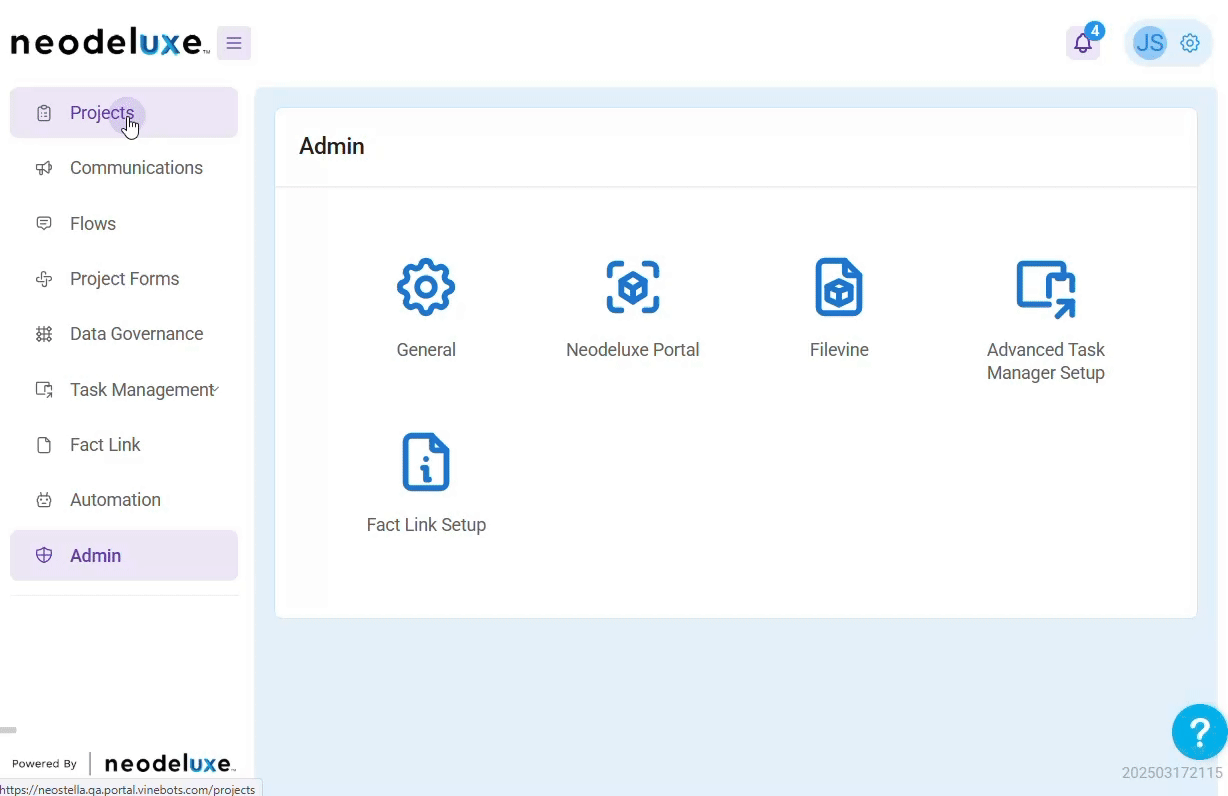Screen dimensions: 1228x796
Task: Open Task Management menu item
Action: click(124, 389)
